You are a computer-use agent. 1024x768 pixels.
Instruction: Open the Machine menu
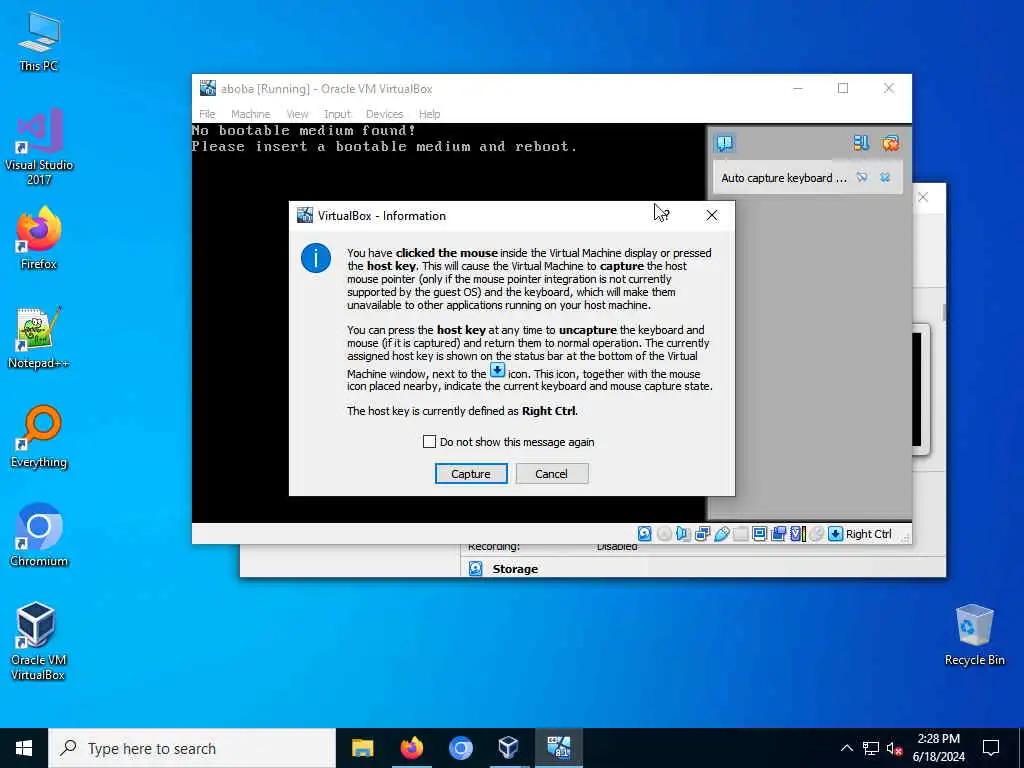tap(250, 114)
